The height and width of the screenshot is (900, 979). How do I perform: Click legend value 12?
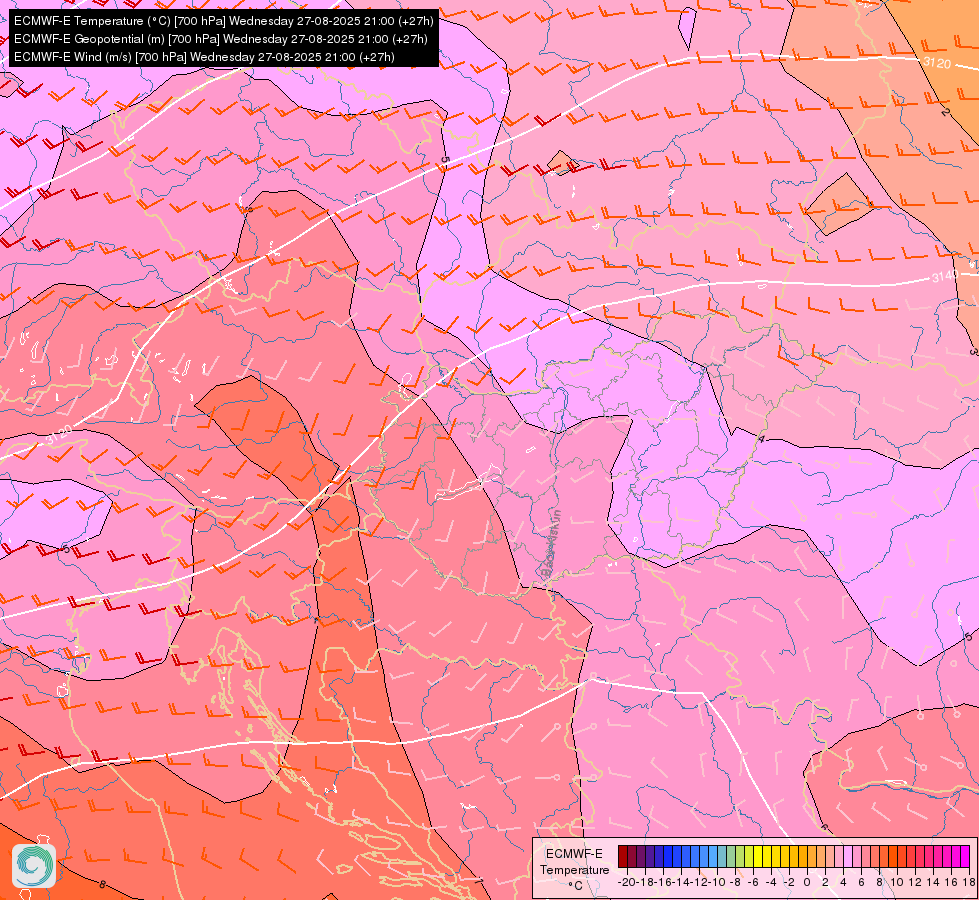tap(915, 882)
